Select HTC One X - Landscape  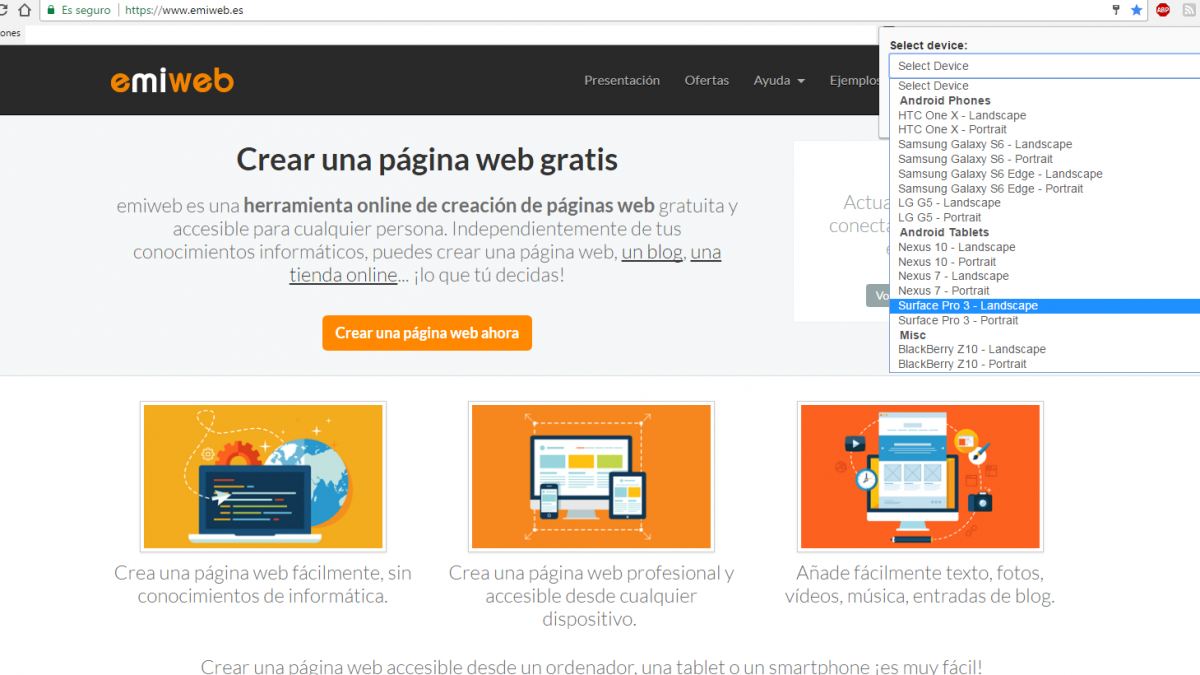[x=1044, y=115]
